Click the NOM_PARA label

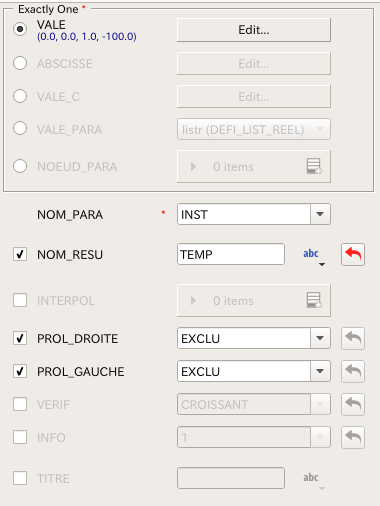70,215
